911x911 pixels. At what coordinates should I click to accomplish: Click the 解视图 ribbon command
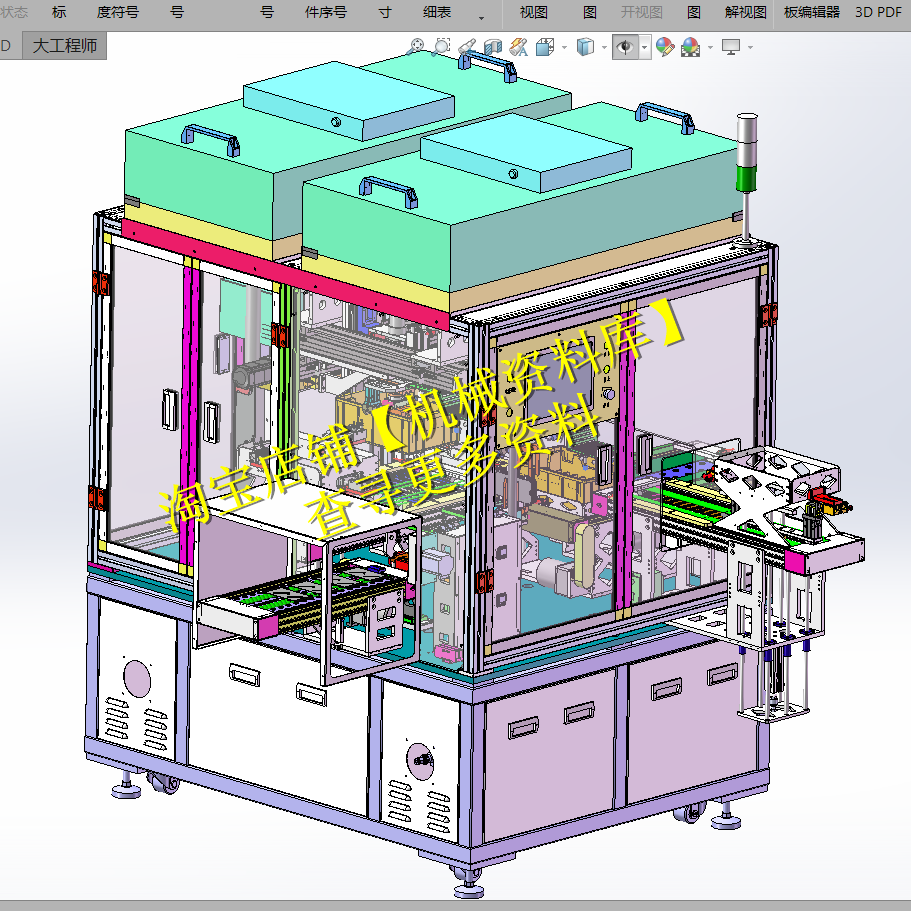click(x=745, y=12)
